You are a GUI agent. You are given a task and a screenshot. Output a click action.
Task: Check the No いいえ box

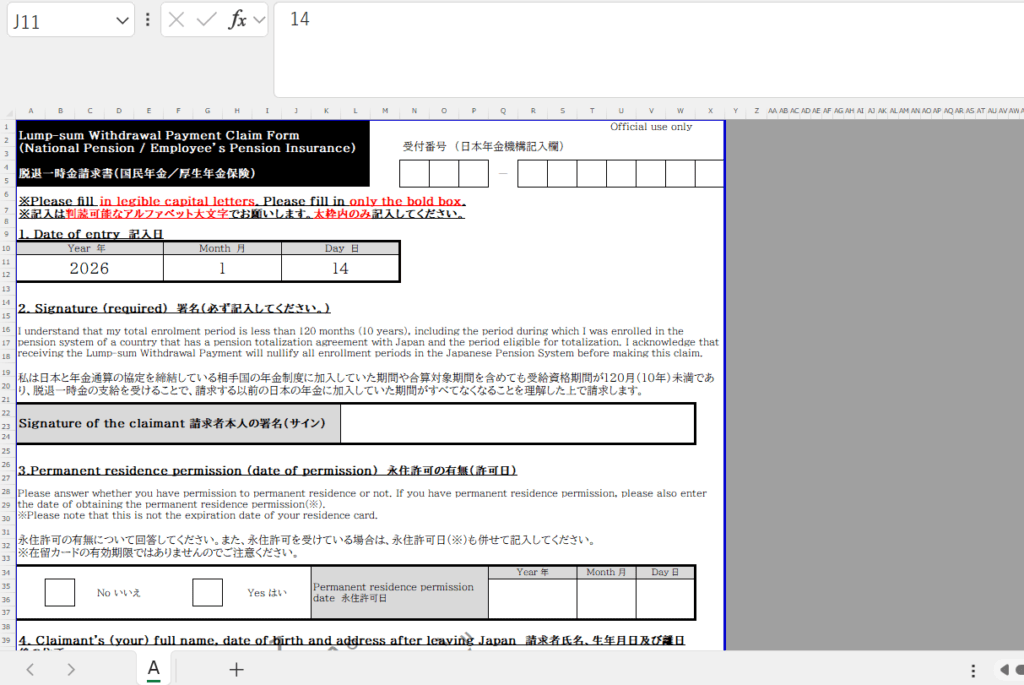point(60,592)
